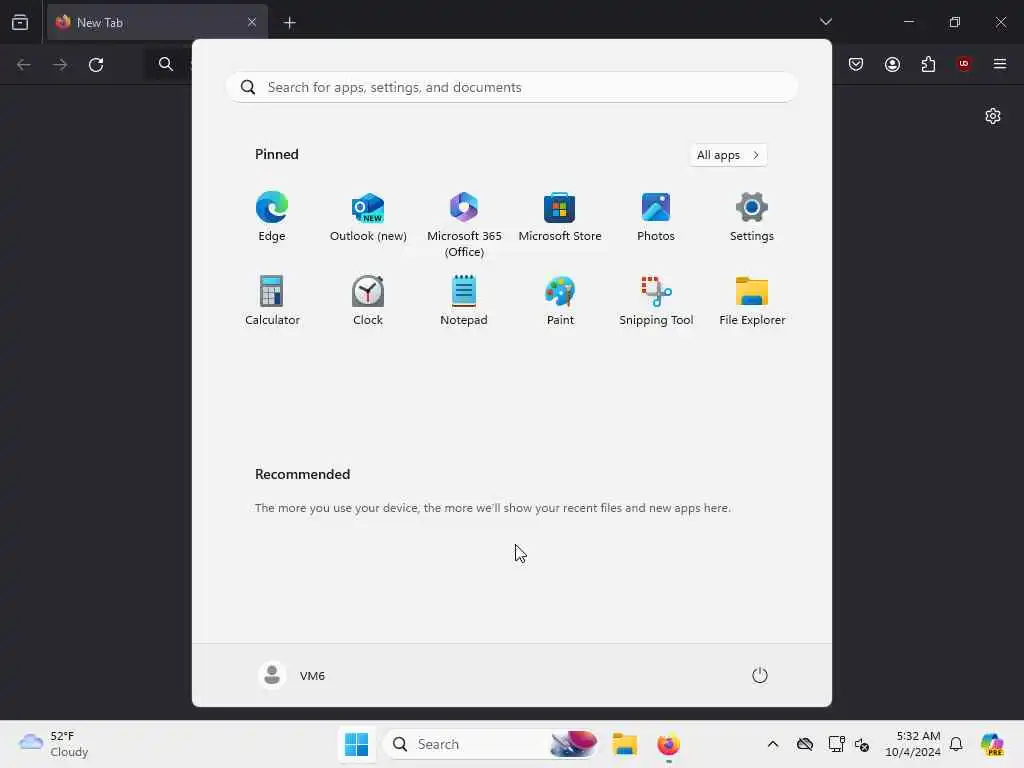Open the network status tray icon

(x=836, y=744)
